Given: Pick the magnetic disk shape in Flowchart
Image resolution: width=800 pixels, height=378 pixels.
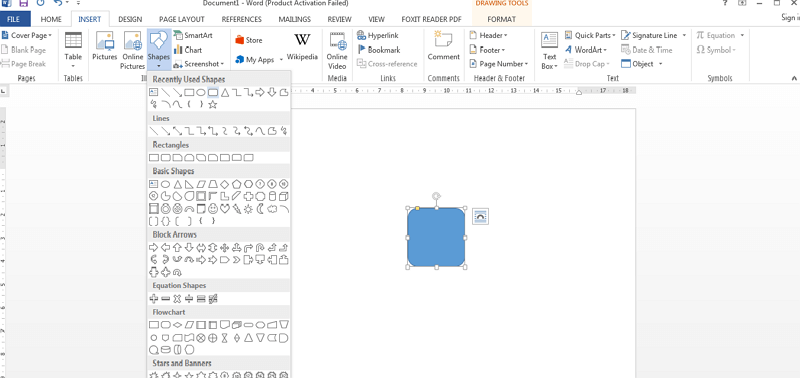Looking at the screenshot, I should coord(165,350).
